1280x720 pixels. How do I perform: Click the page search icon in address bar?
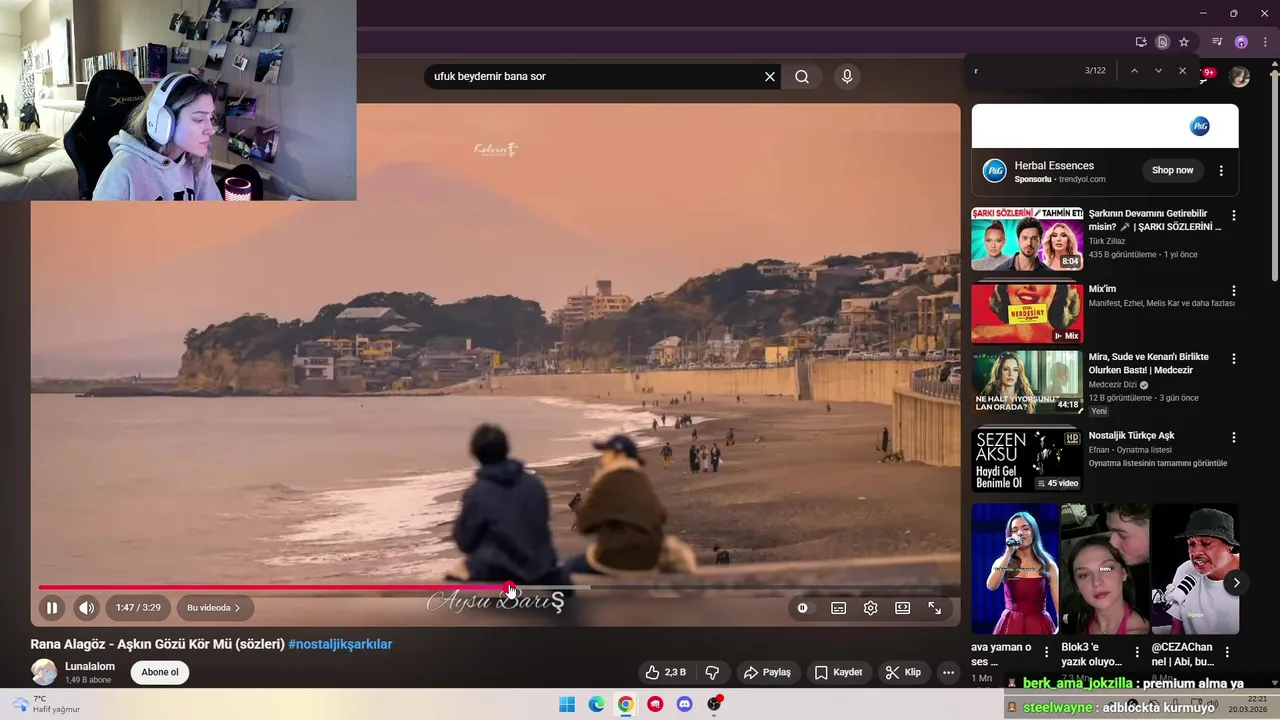[1162, 42]
